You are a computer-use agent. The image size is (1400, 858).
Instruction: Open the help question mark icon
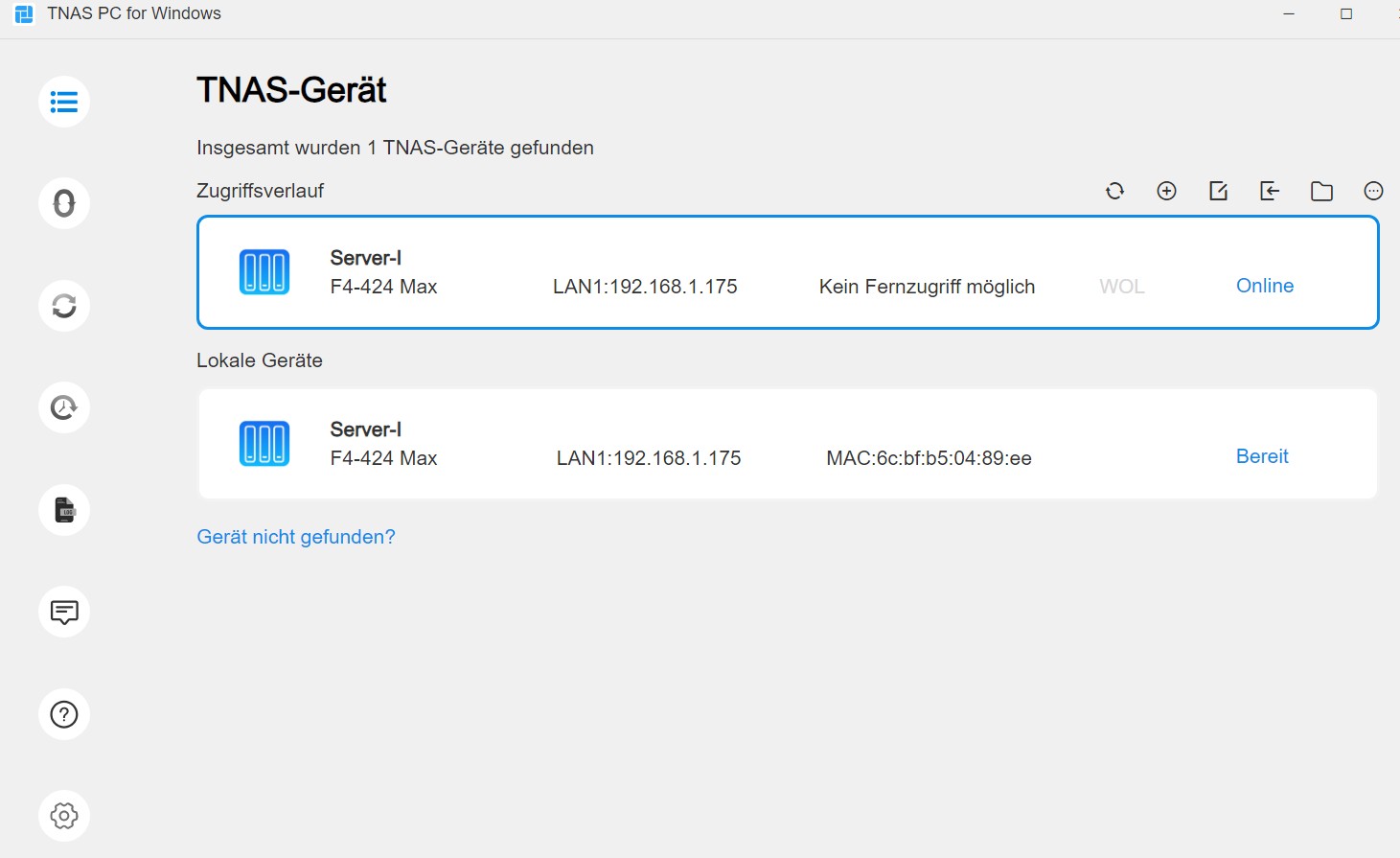point(64,714)
